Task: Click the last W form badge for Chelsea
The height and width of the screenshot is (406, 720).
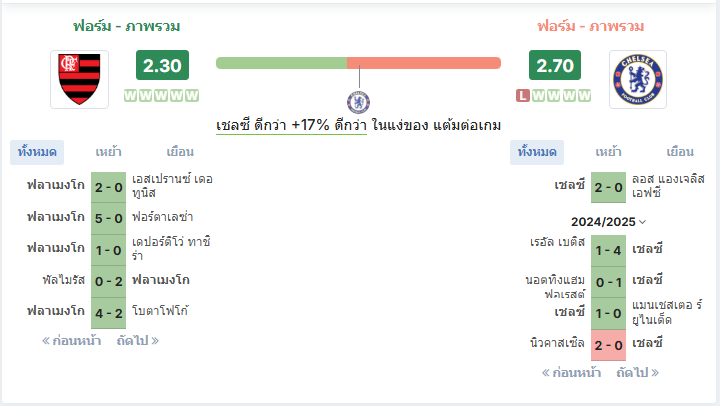Action: [x=584, y=96]
